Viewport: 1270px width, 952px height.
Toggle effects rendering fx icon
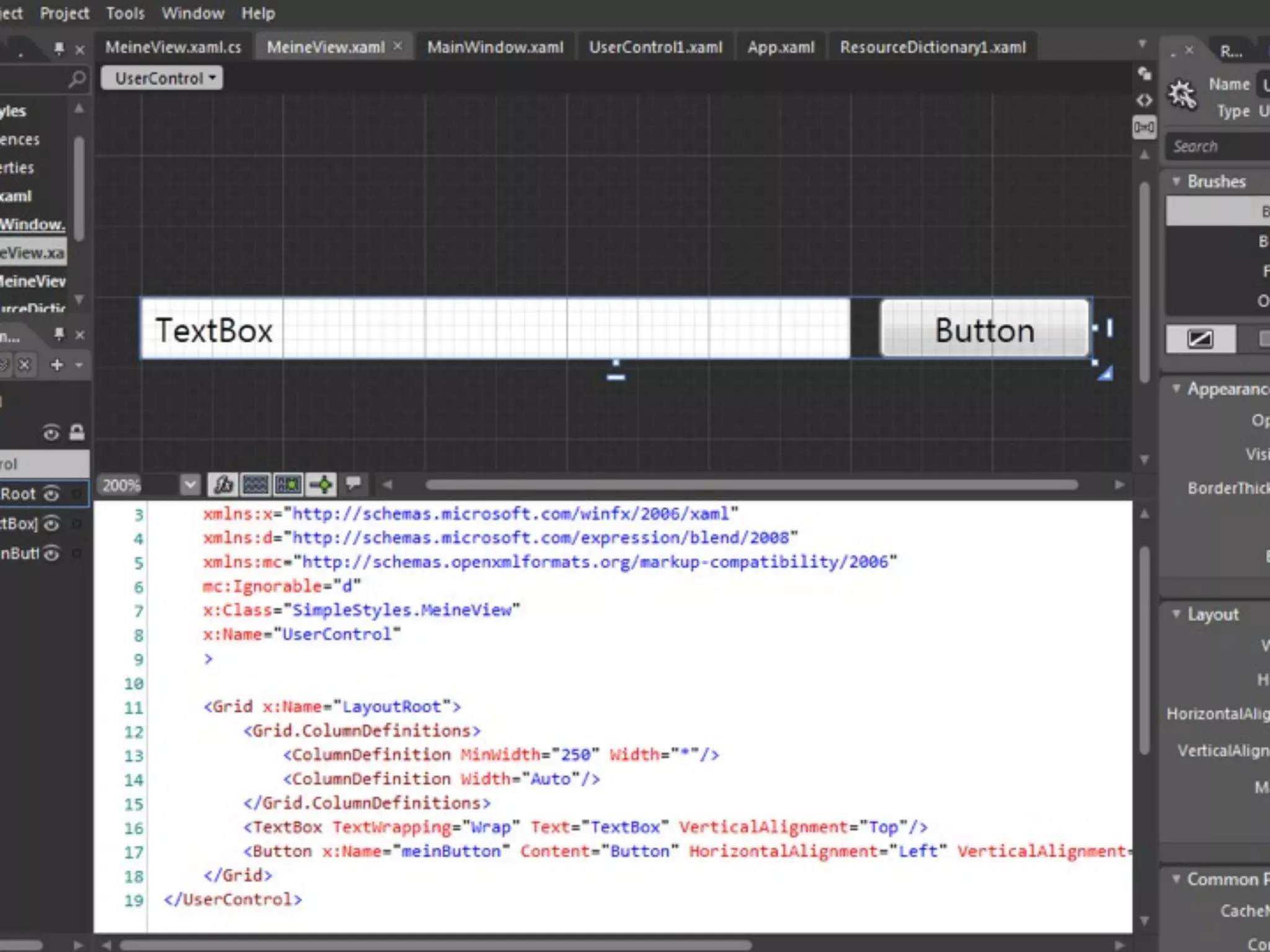point(223,484)
